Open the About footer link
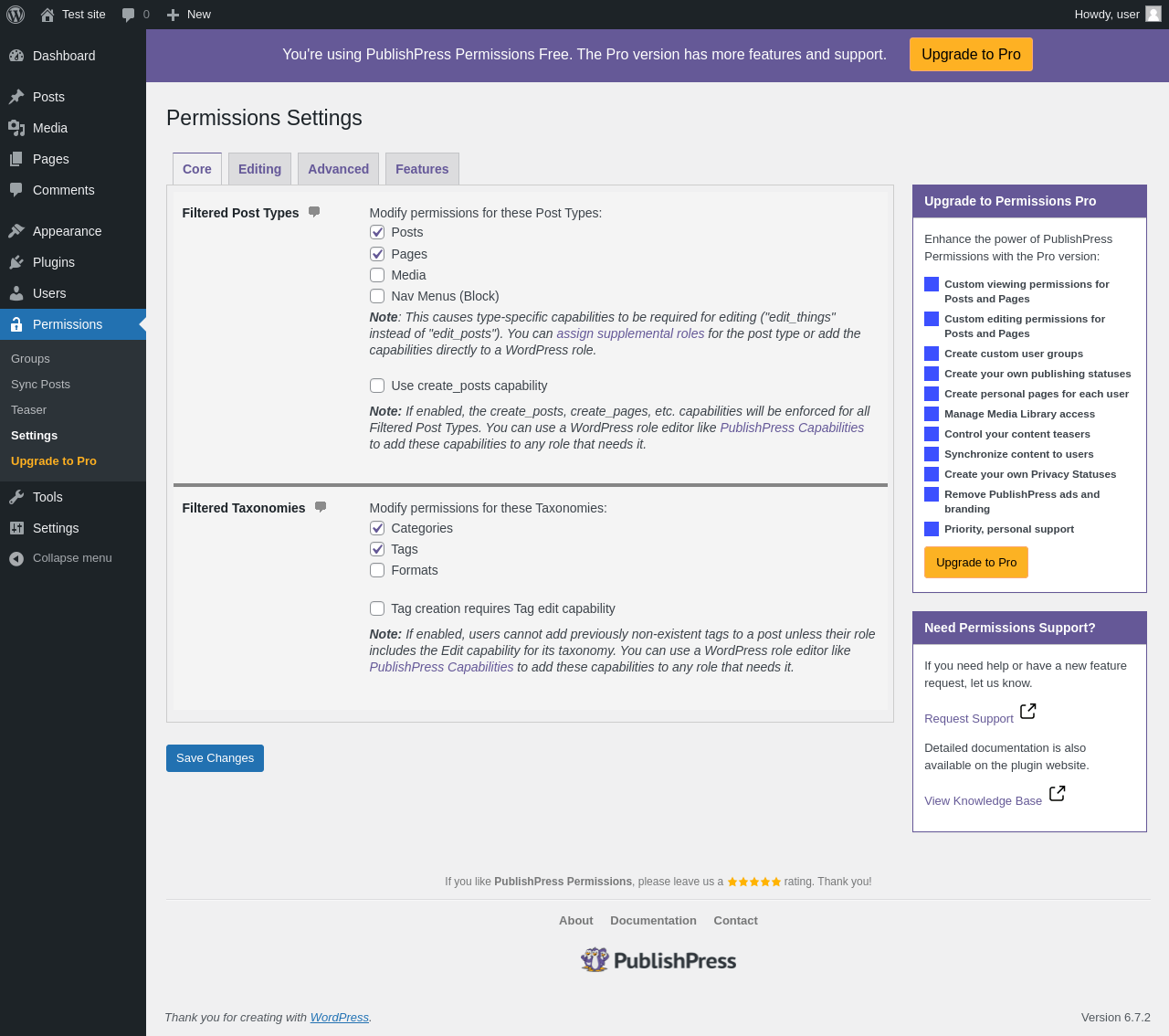 tap(575, 921)
